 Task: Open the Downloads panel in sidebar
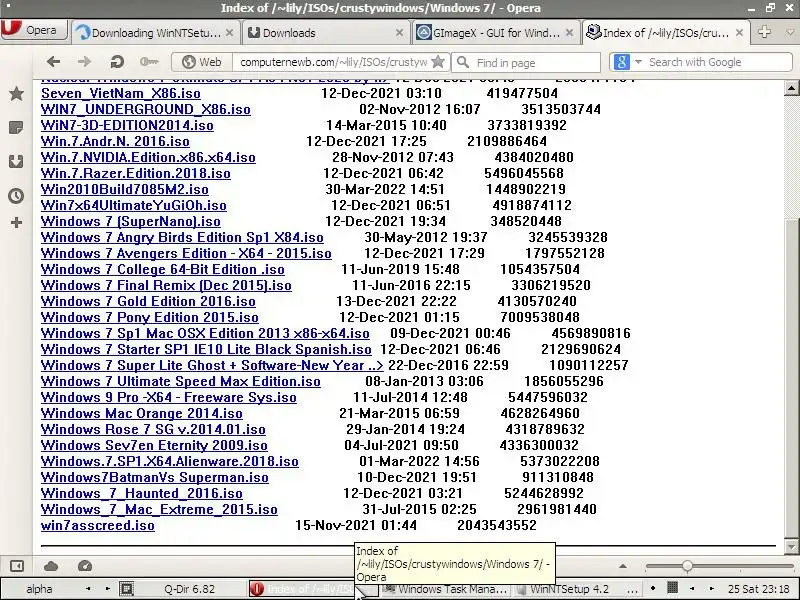coord(16,162)
